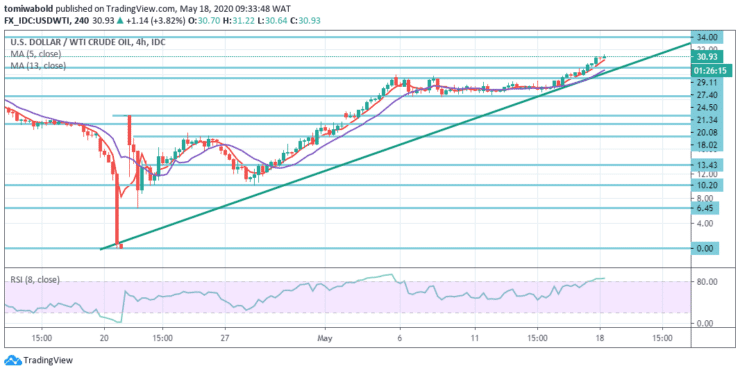
Task: Click the 20 date on time axis
Action: pyautogui.click(x=104, y=339)
